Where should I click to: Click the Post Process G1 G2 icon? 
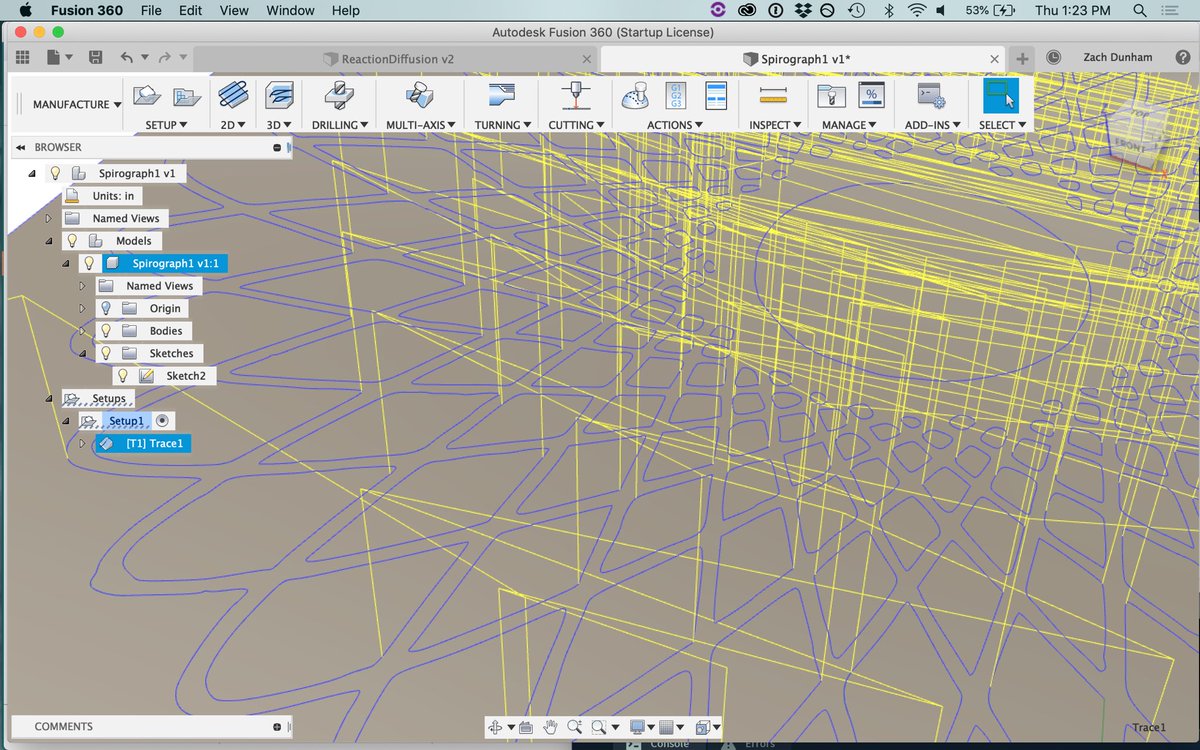[x=676, y=96]
